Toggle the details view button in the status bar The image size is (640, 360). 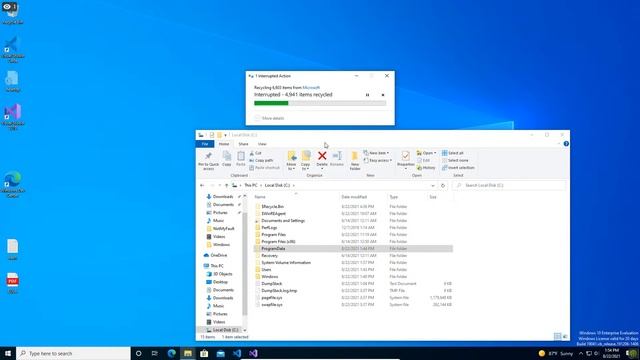coord(558,336)
